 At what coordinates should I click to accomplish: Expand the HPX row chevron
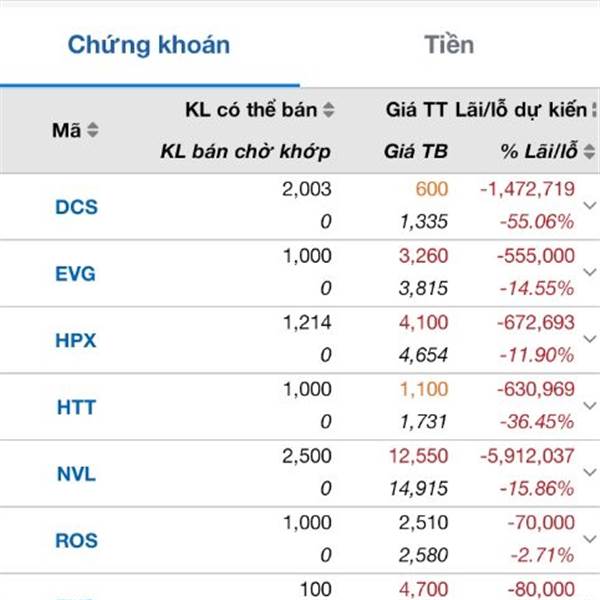tap(589, 339)
